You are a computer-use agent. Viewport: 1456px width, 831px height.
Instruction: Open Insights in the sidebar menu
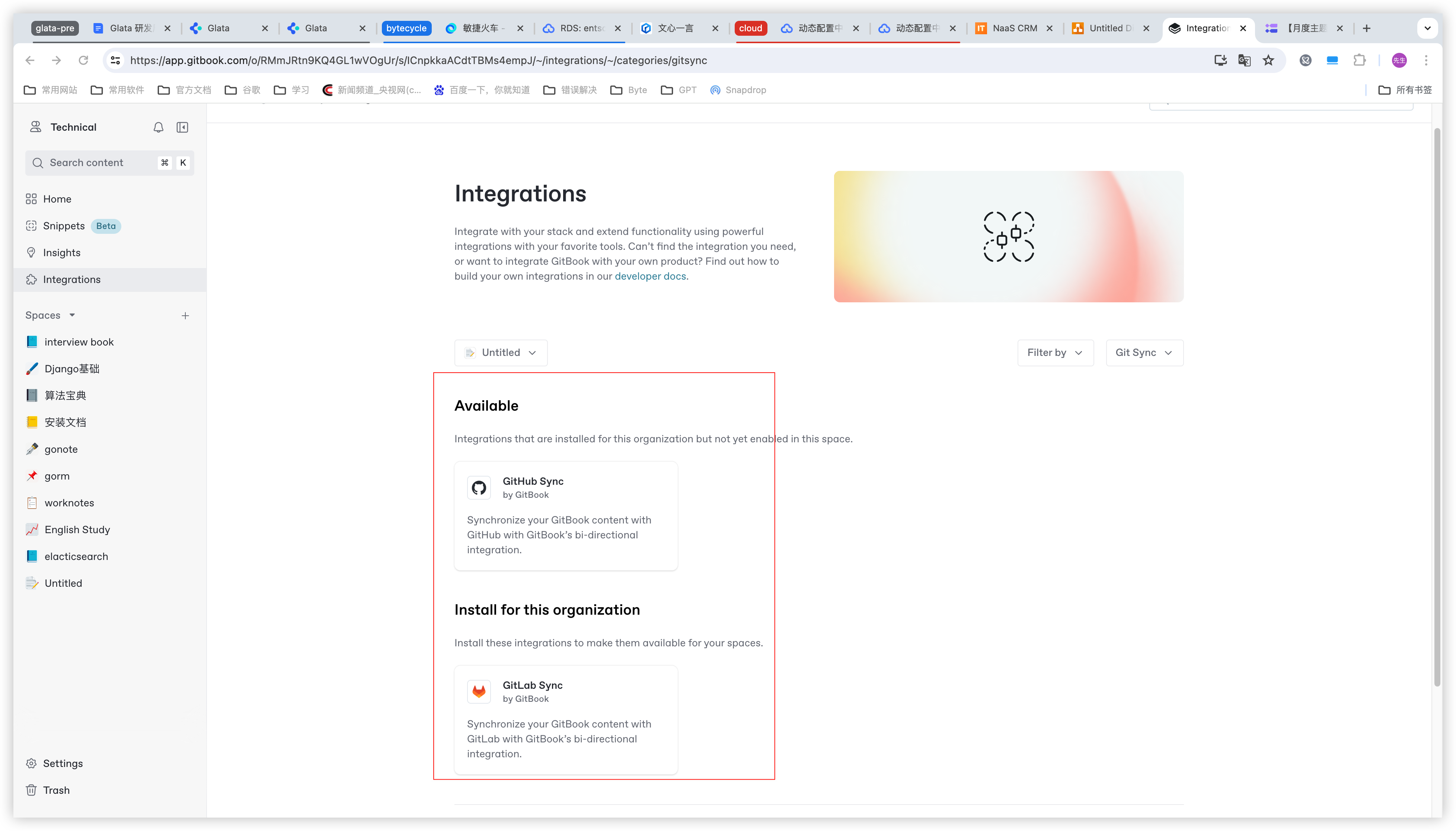pyautogui.click(x=62, y=252)
